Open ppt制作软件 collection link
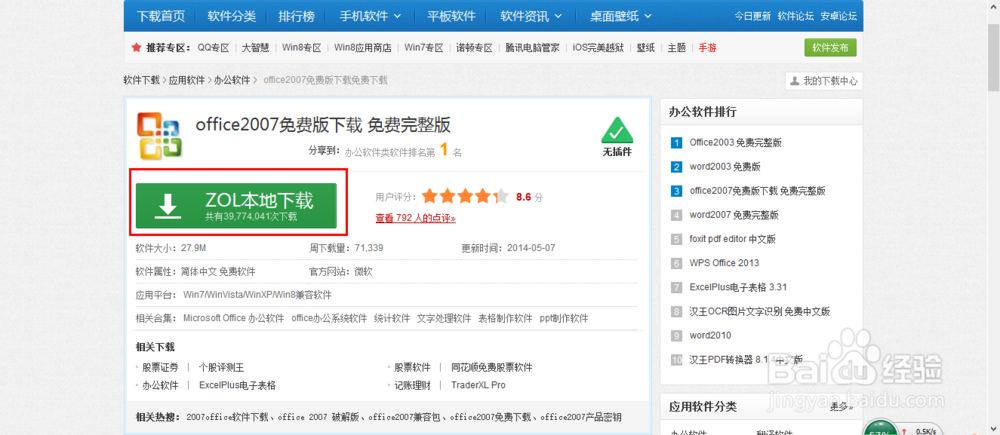This screenshot has width=1000, height=435. (x=564, y=318)
